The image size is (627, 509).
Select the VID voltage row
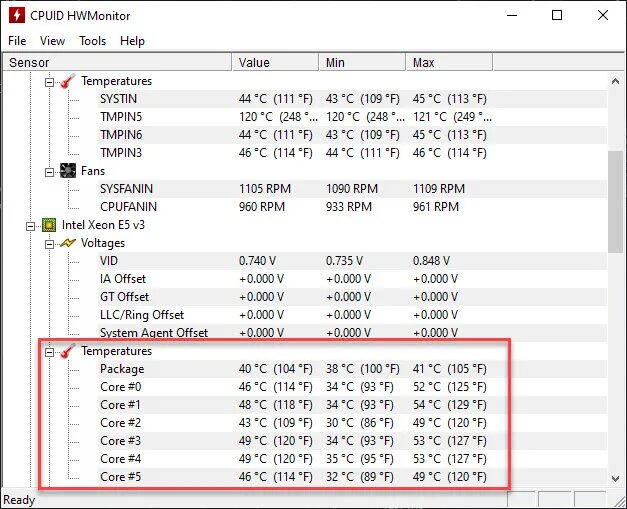pyautogui.click(x=352, y=261)
